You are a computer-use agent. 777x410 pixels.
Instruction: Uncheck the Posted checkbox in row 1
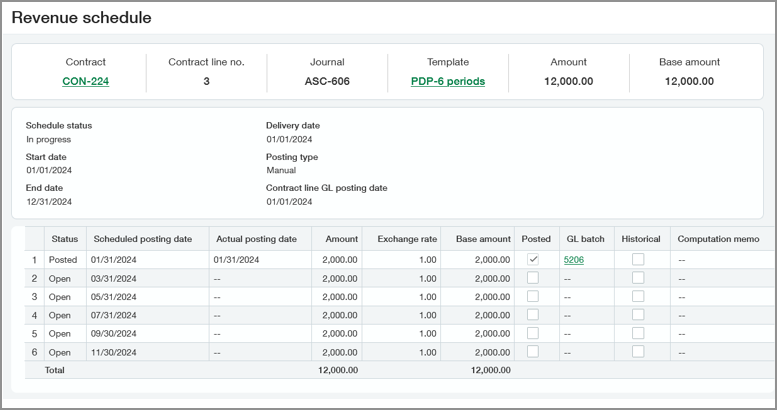pyautogui.click(x=533, y=260)
